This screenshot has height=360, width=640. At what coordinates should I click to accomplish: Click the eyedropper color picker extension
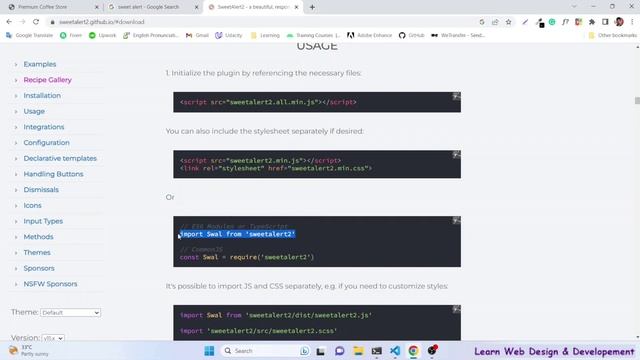(x=539, y=22)
